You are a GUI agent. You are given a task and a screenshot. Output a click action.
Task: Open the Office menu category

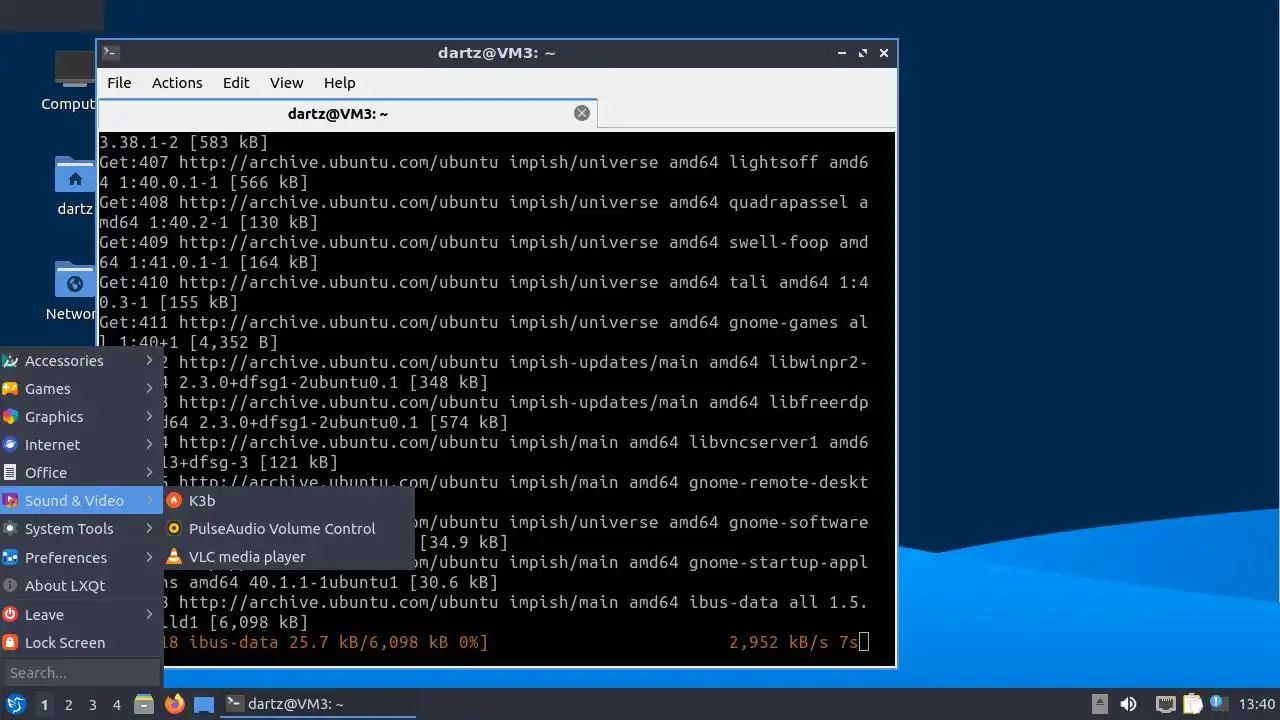[x=81, y=472]
